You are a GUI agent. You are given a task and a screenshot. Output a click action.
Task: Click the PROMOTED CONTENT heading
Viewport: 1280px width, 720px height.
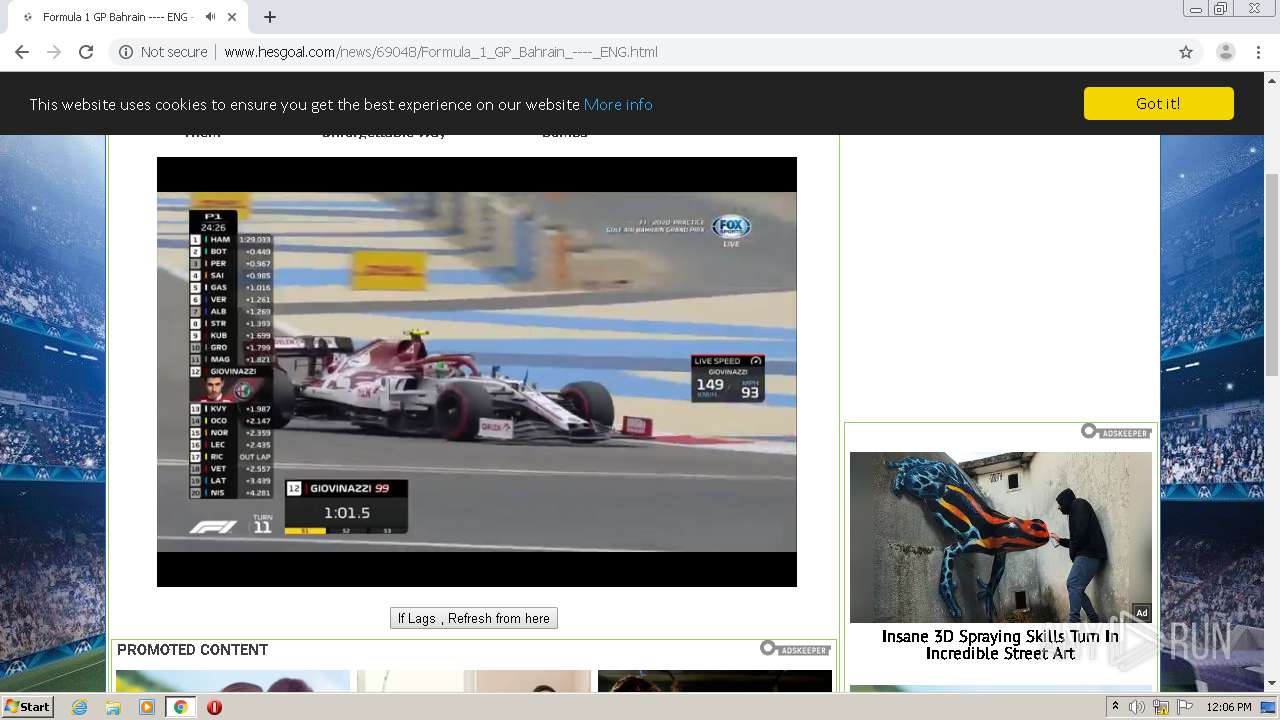click(x=192, y=650)
